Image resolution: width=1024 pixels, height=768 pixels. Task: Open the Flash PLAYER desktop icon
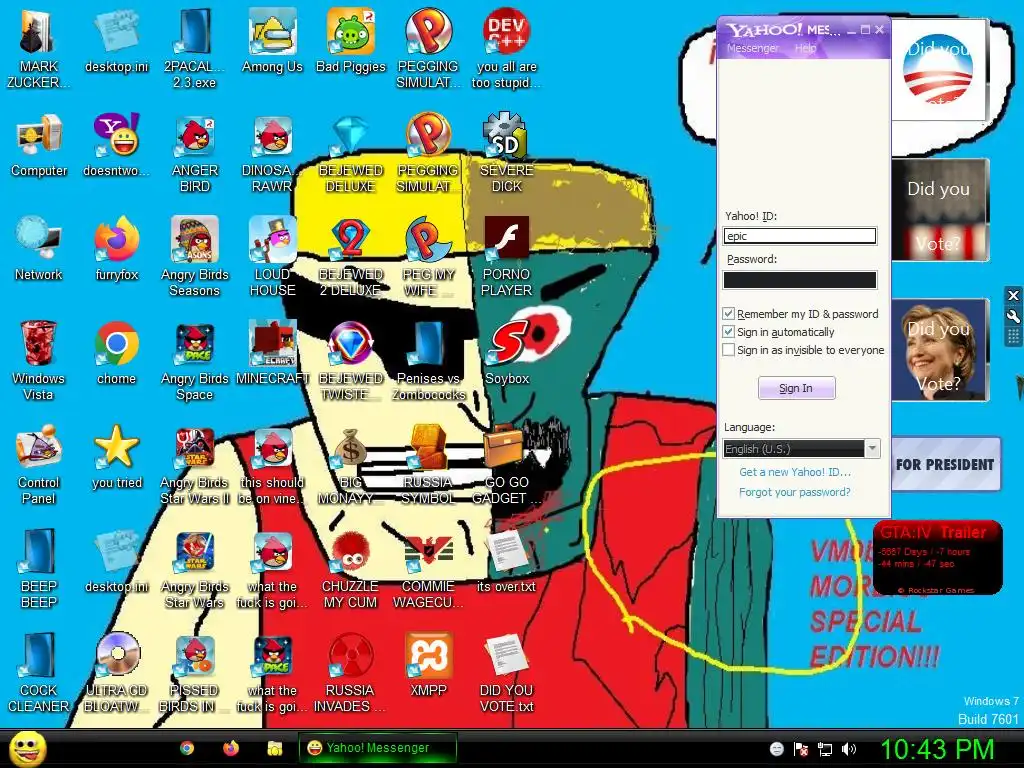[x=507, y=256]
